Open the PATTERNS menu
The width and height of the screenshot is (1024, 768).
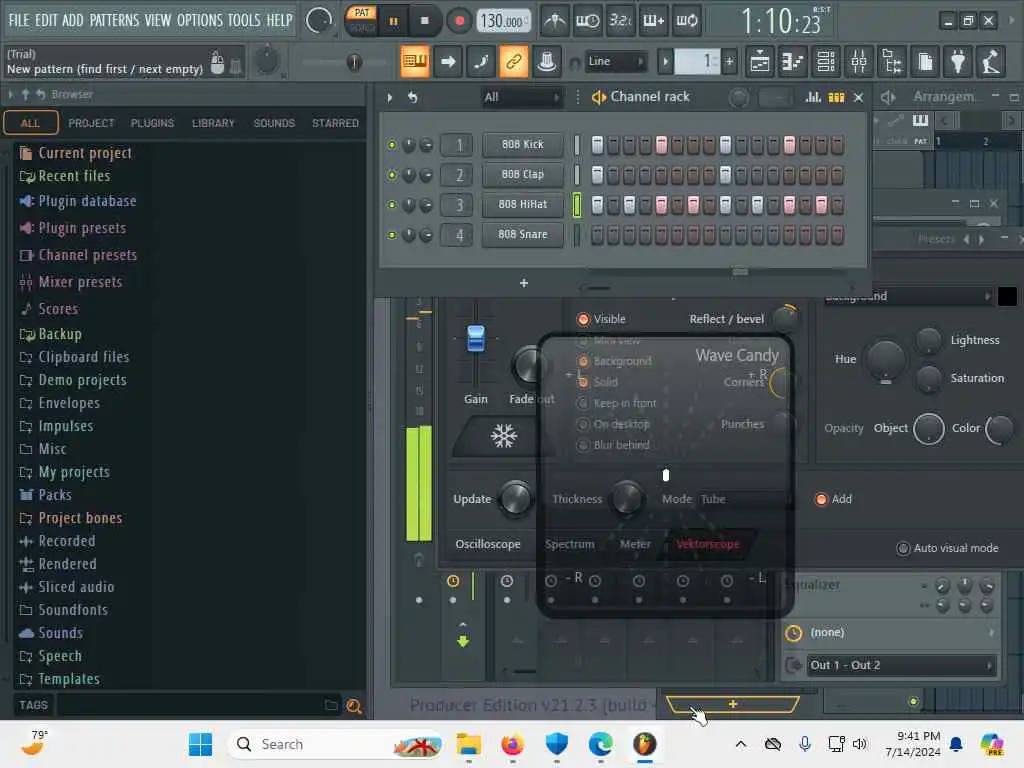point(114,20)
